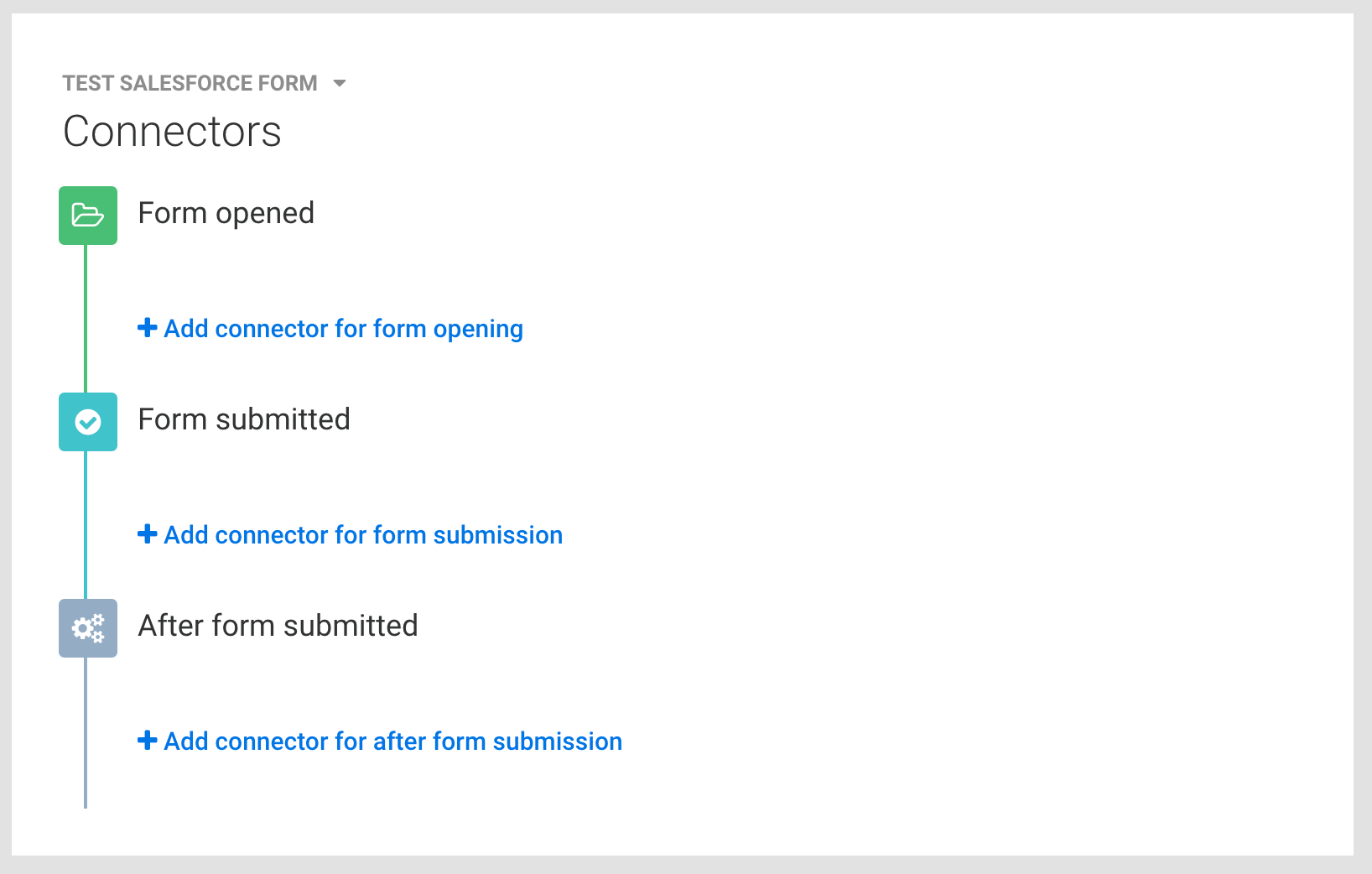
Task: Click the gray timeline line under After form submitted
Action: (x=86, y=733)
